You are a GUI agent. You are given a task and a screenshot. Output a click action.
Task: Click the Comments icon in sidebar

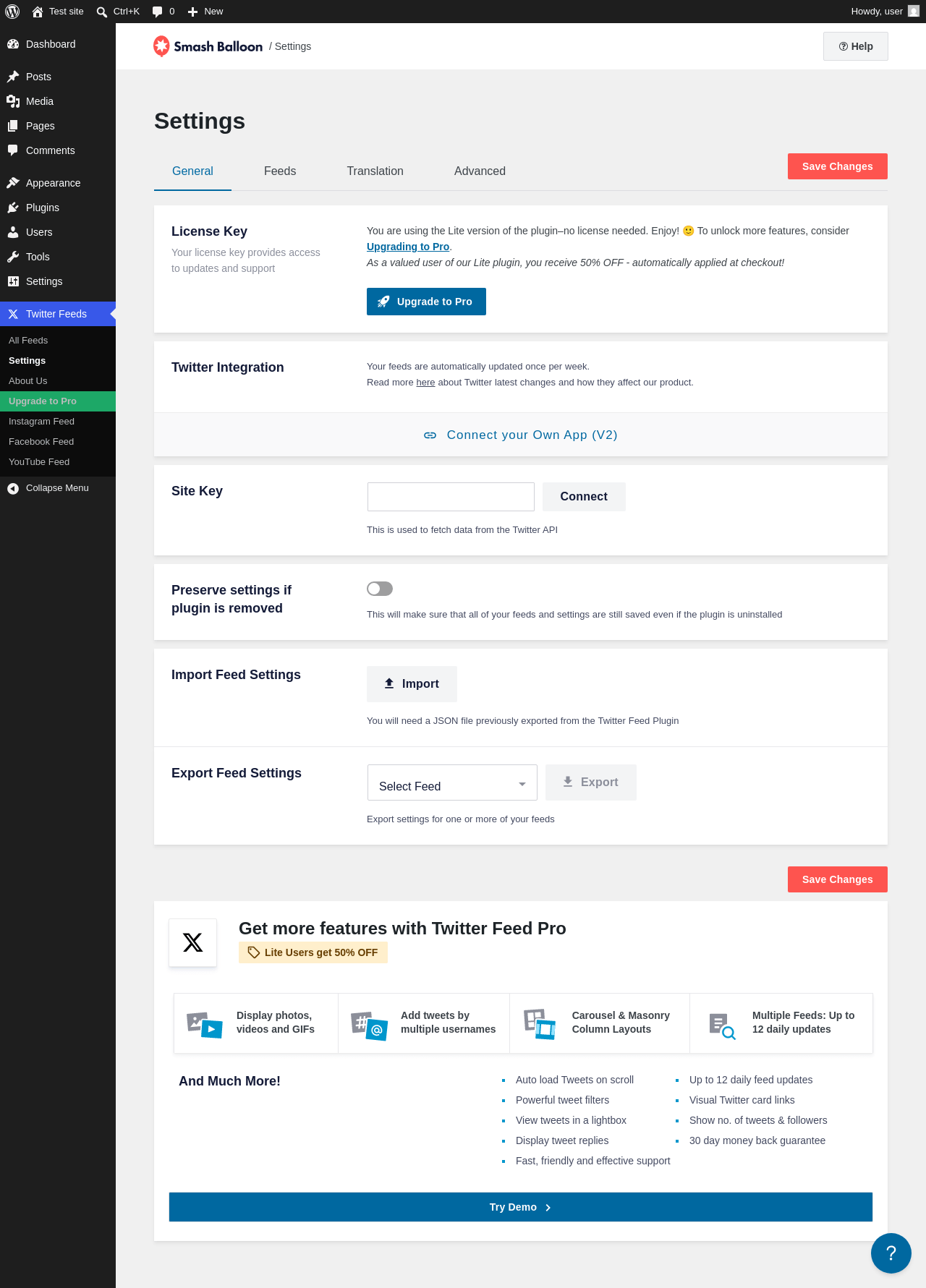(13, 150)
